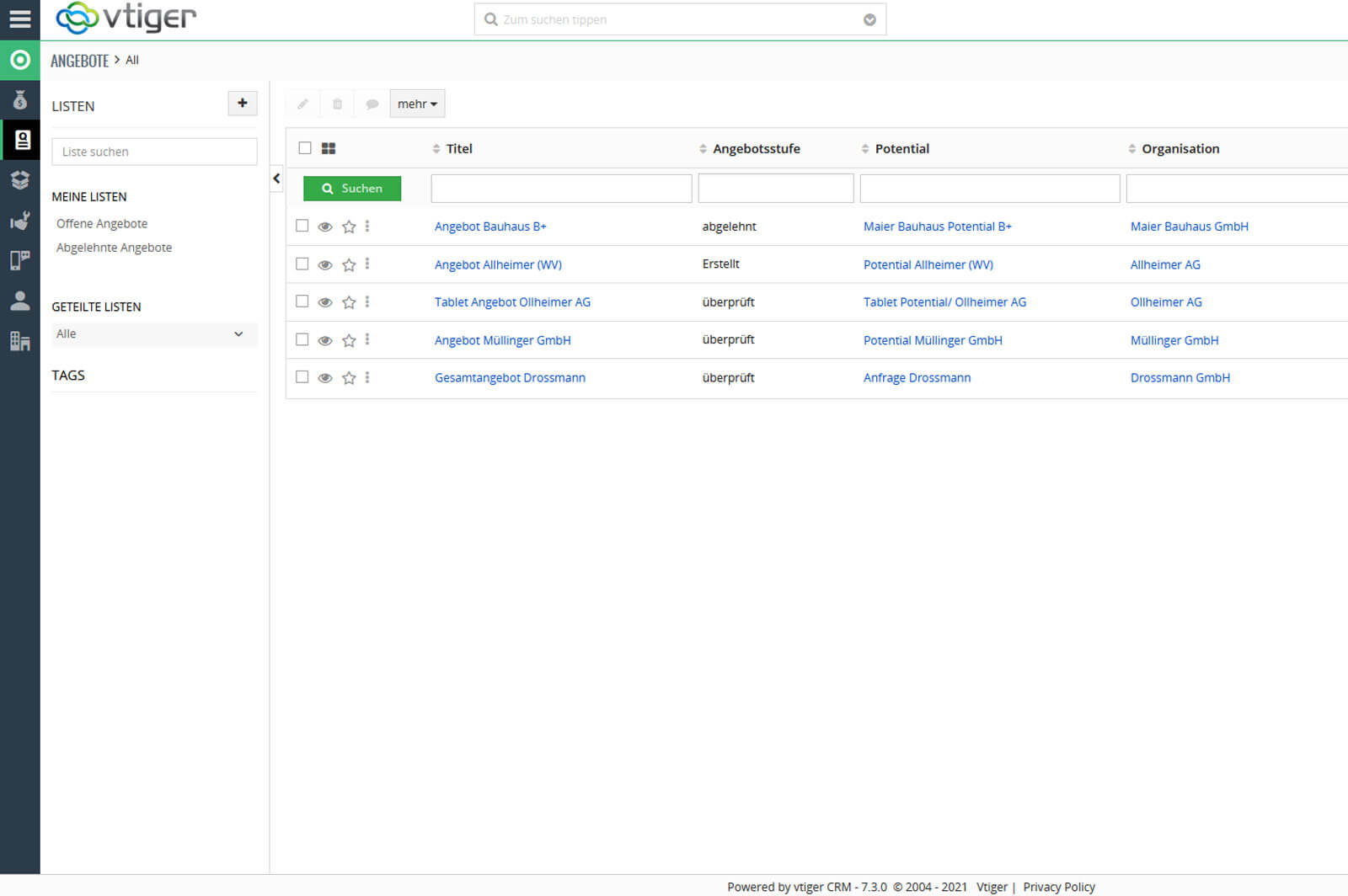Collapse the sidebar with the left arrow
This screenshot has width=1348, height=896.
point(276,179)
